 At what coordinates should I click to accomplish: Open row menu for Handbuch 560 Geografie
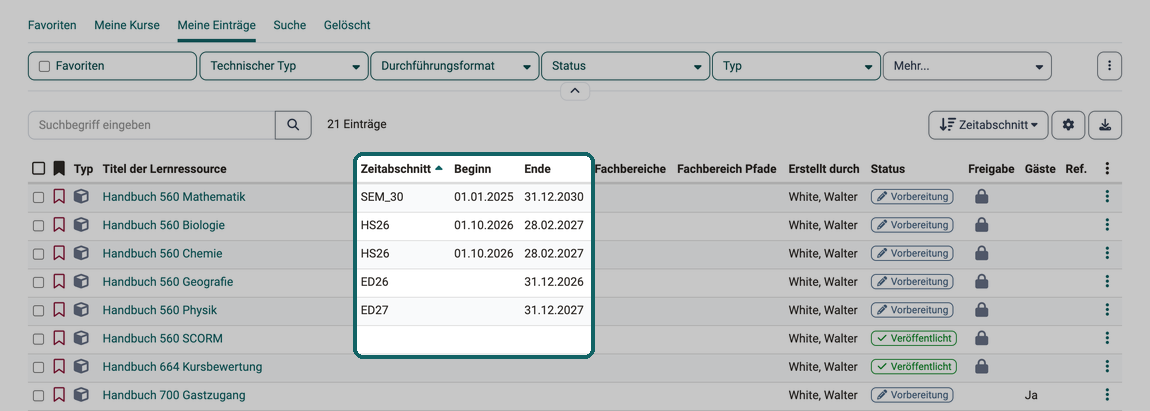(1107, 282)
